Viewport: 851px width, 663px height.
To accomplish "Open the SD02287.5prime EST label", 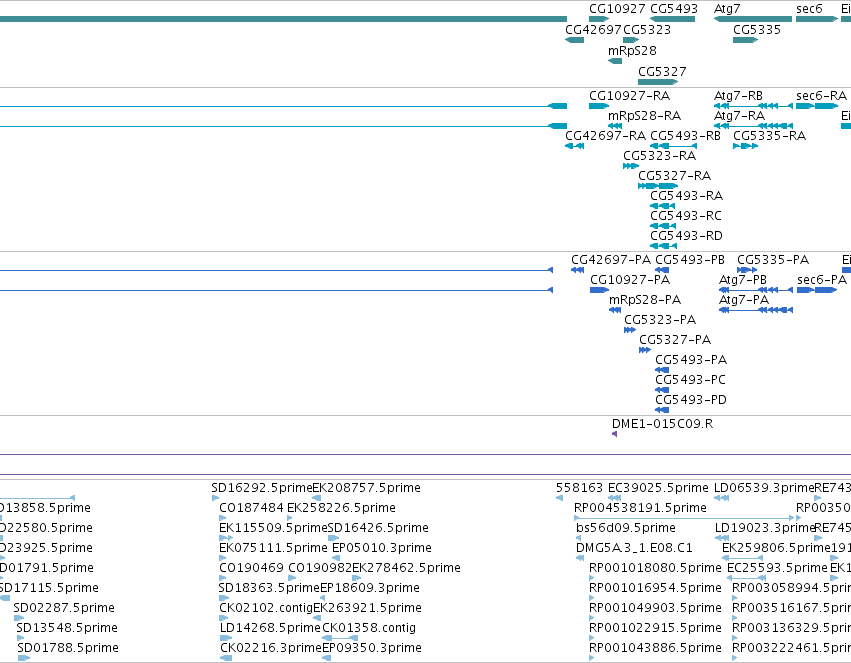I will 64,609.
